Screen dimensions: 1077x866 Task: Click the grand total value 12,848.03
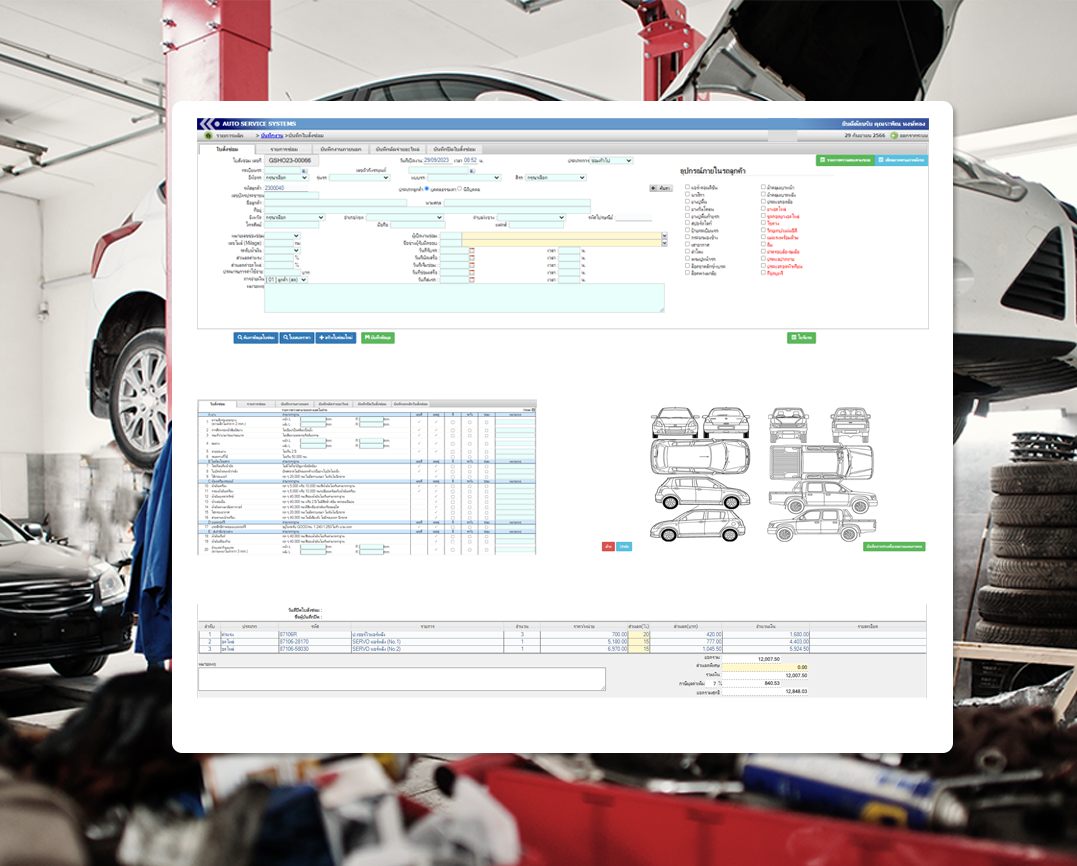(797, 692)
